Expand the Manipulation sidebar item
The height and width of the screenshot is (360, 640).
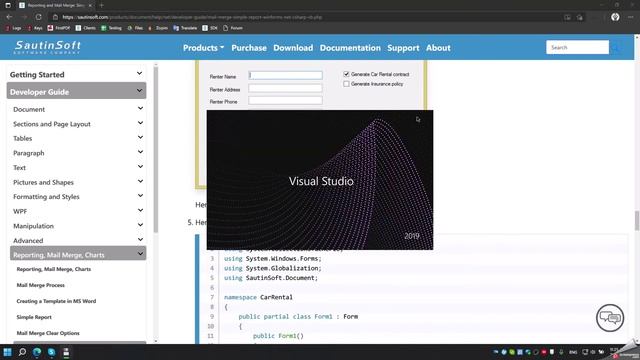(x=140, y=225)
